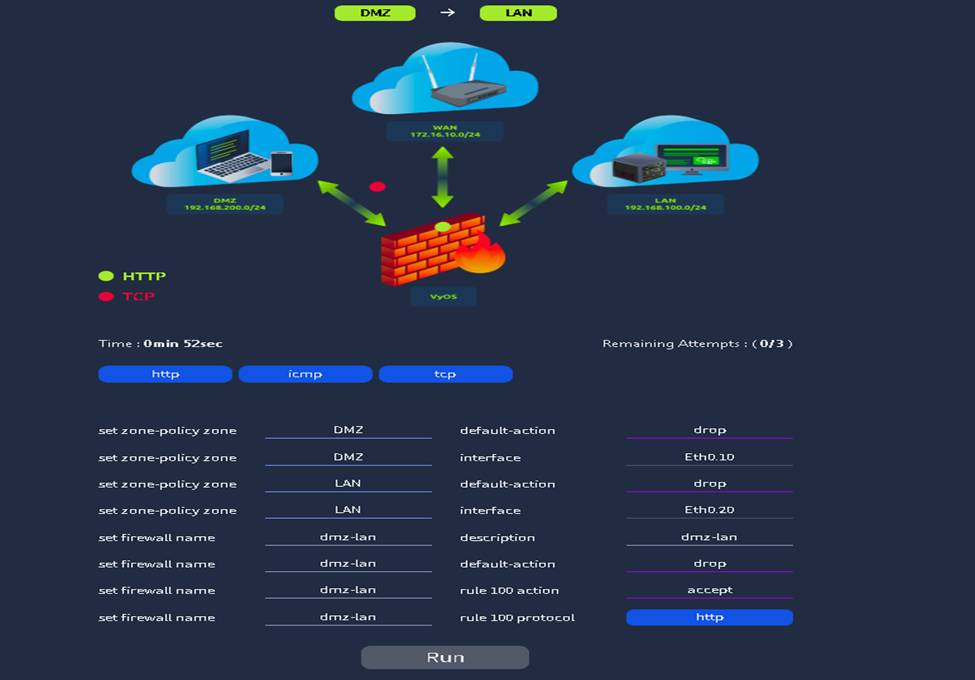
Task: Select the LAN label at the top
Action: 518,13
